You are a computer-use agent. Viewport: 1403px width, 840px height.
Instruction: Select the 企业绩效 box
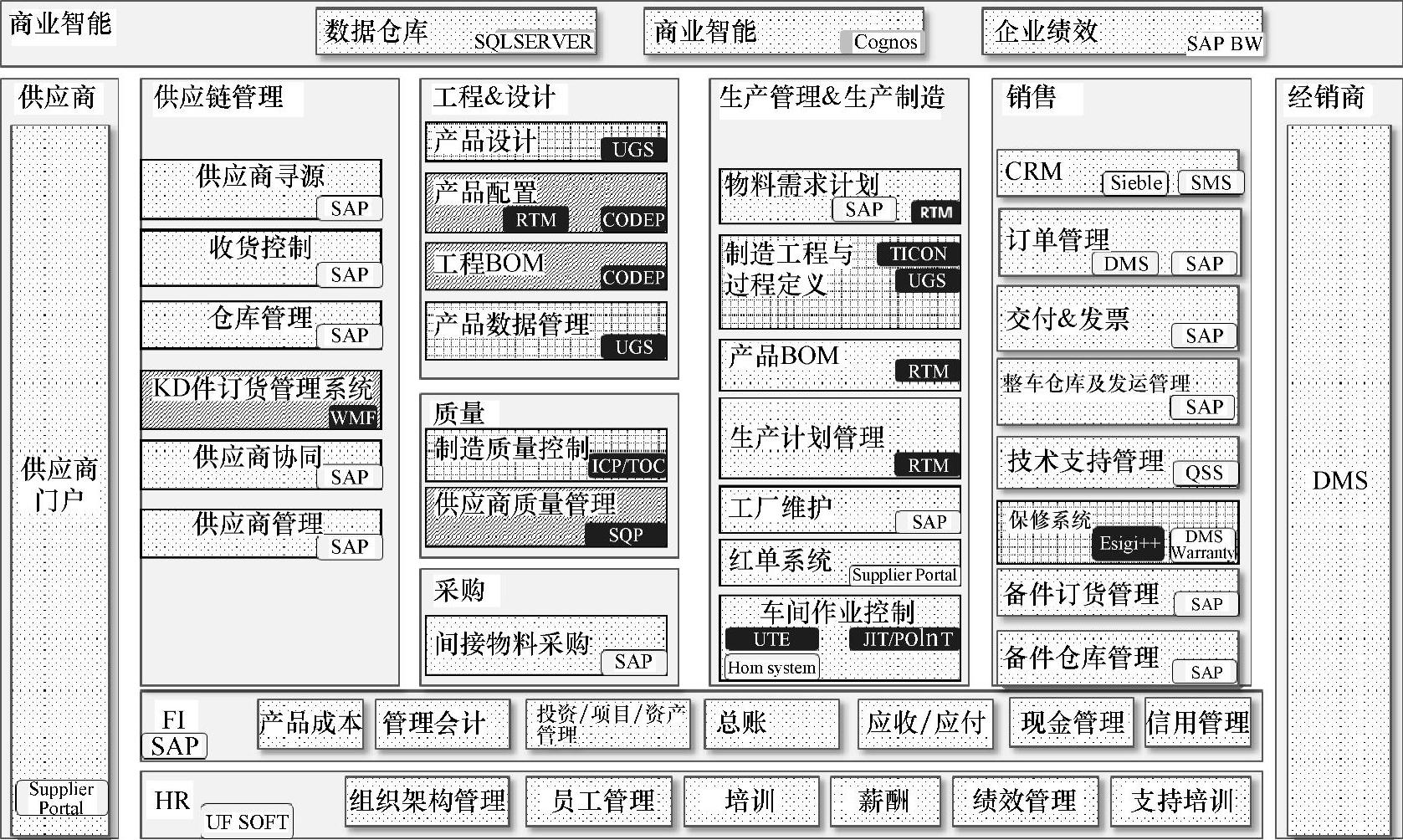[1123, 32]
